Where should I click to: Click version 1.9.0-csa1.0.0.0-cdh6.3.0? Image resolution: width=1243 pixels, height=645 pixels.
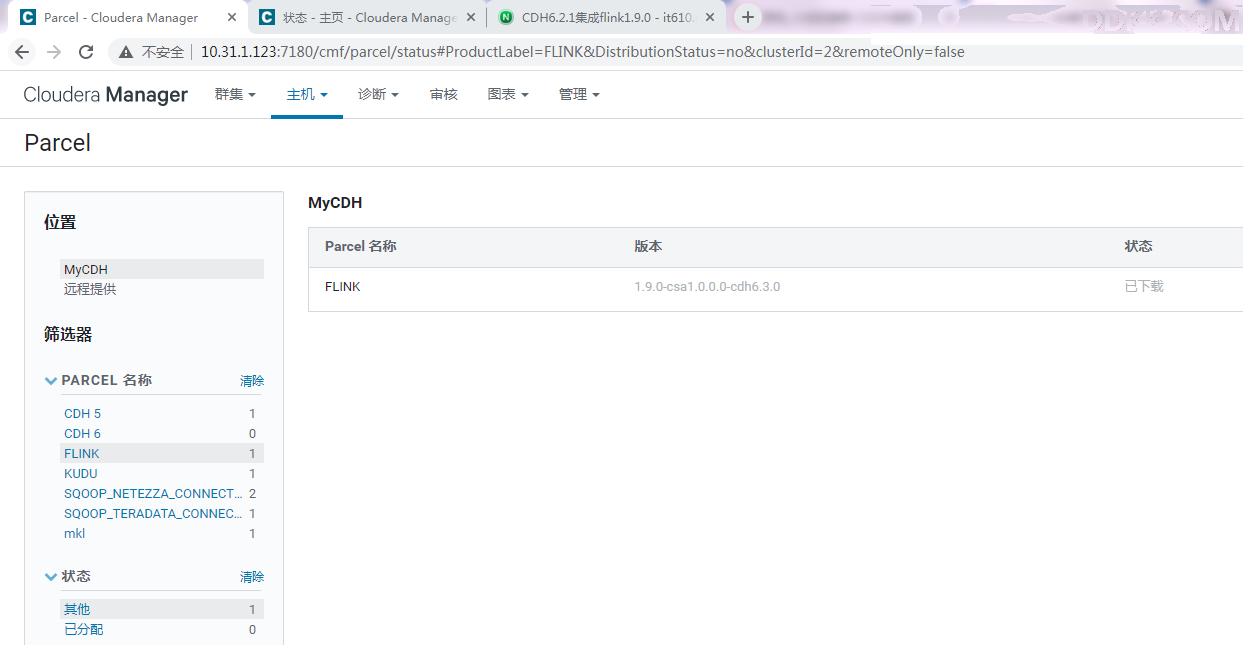coord(707,286)
